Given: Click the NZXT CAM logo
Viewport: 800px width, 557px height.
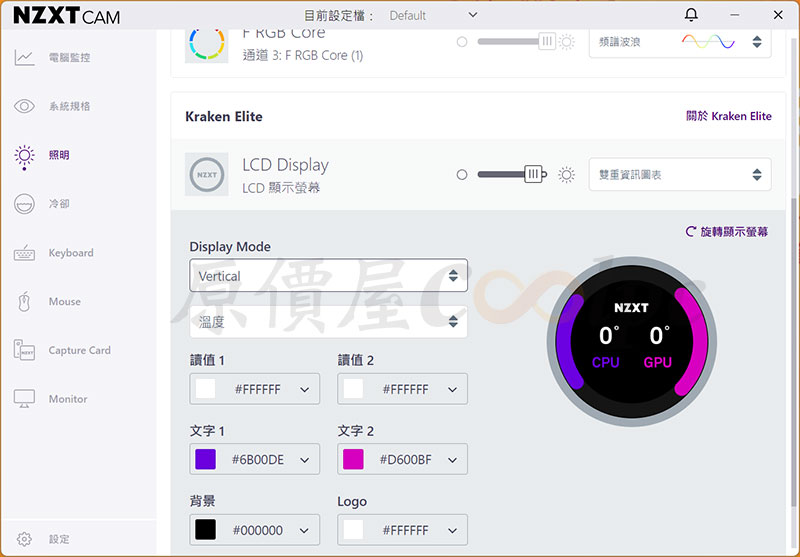Looking at the screenshot, I should click(67, 16).
